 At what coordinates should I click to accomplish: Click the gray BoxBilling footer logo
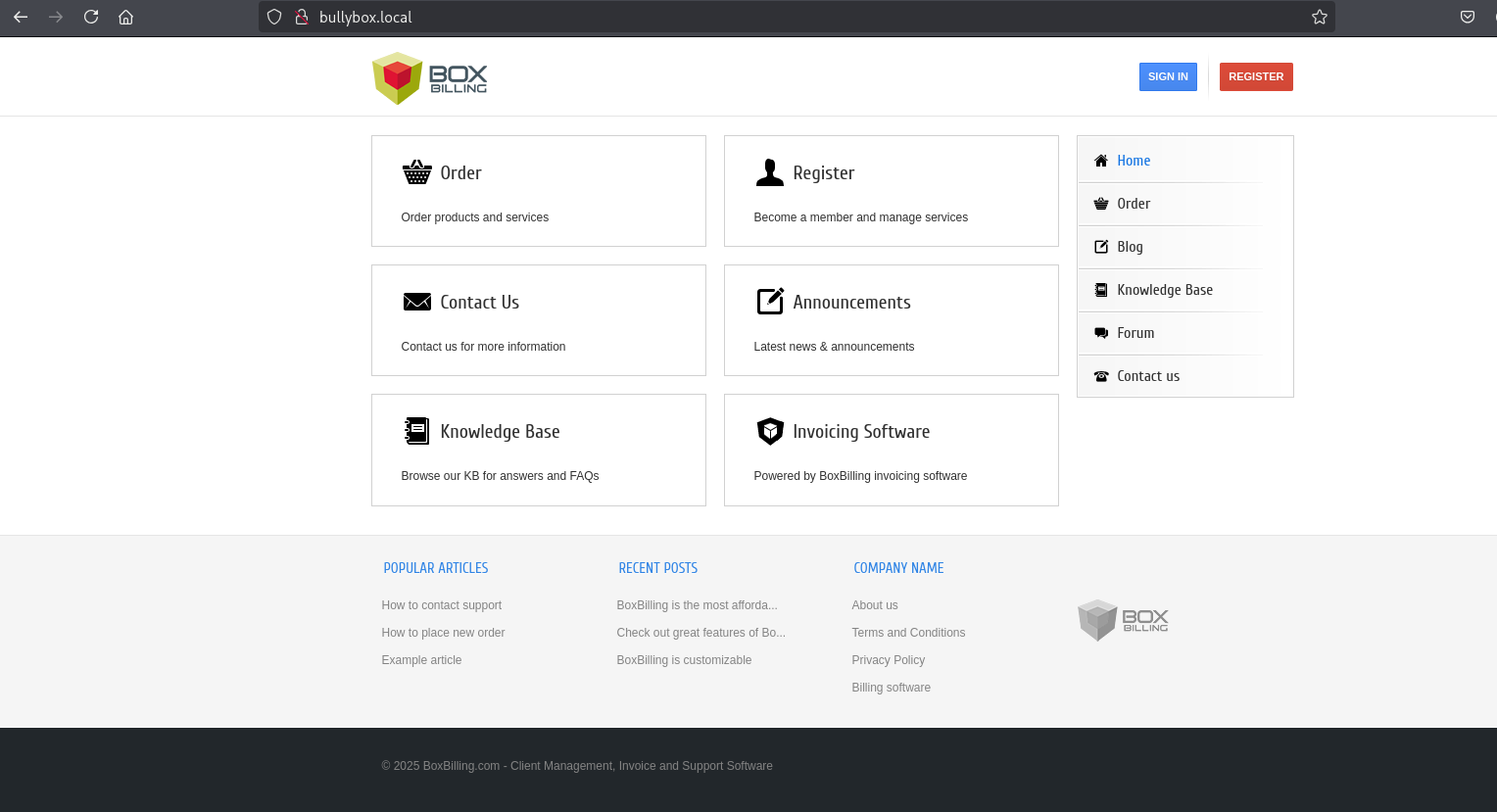(x=1123, y=620)
